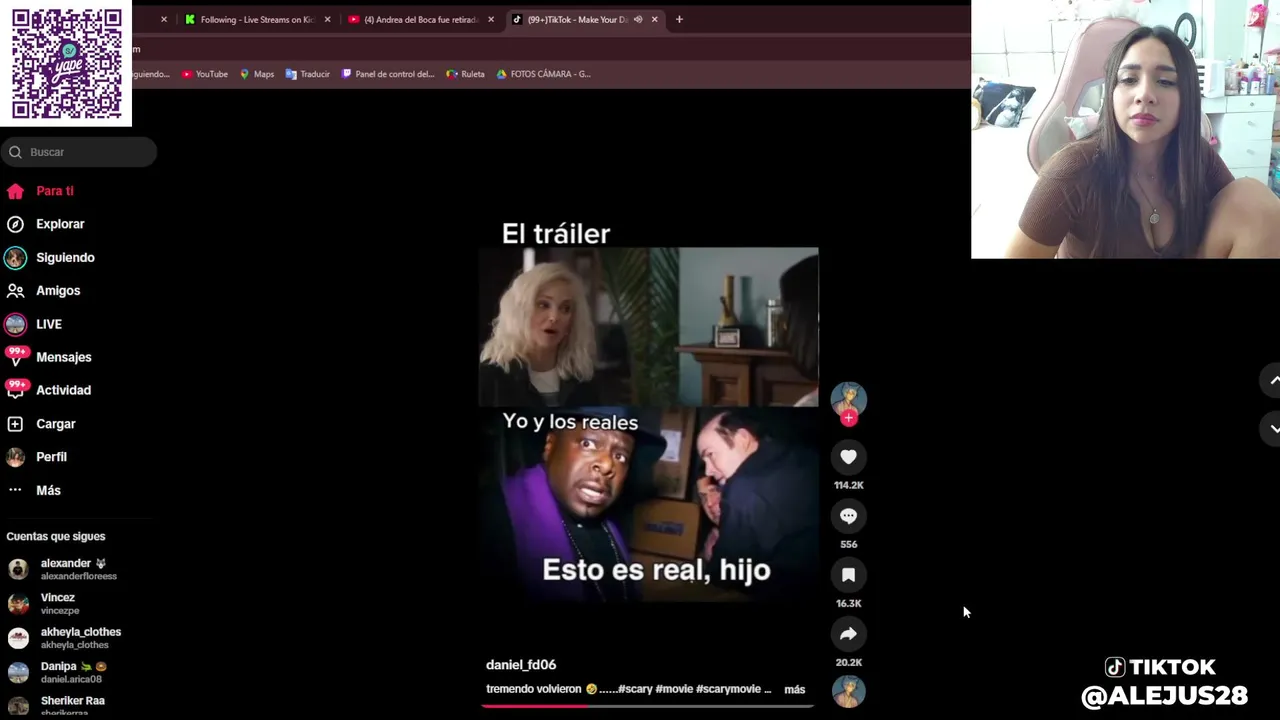Viewport: 1280px width, 720px height.
Task: Open Traducir bookmark
Action: click(307, 74)
